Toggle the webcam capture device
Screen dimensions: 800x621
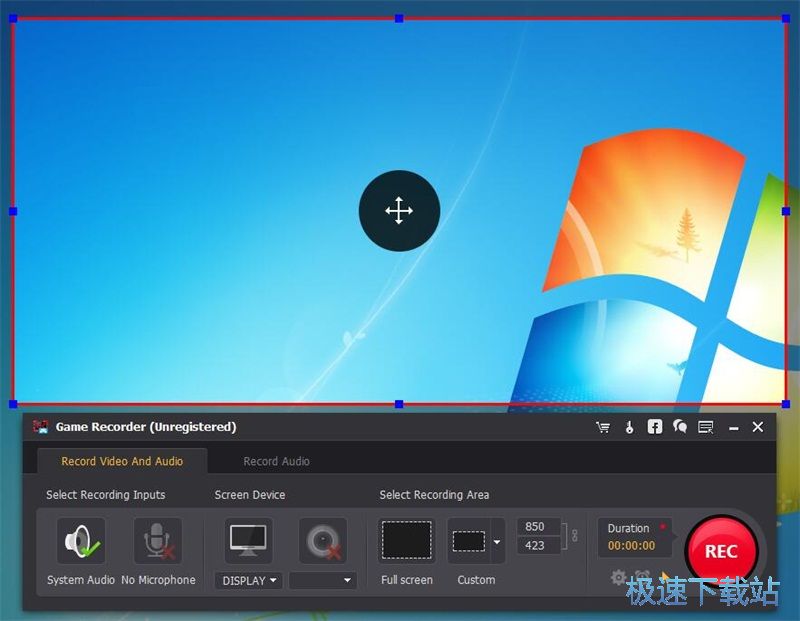(x=323, y=541)
